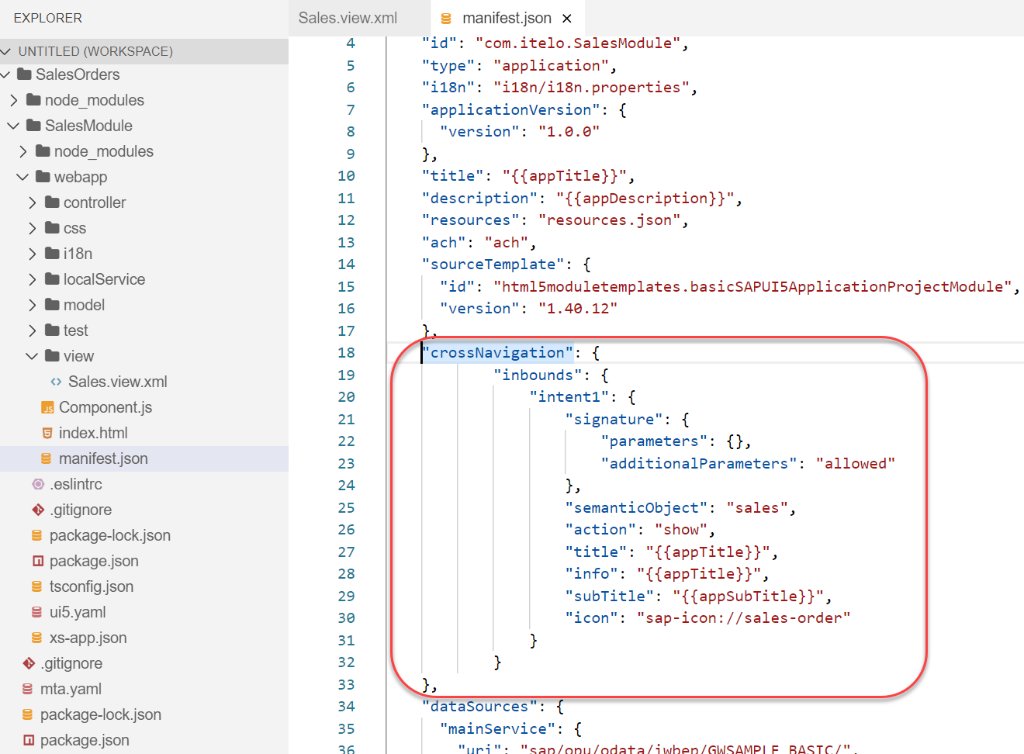Screen dimensions: 1024x754
Task: Open the .eslintrc file
Action: pos(76,484)
